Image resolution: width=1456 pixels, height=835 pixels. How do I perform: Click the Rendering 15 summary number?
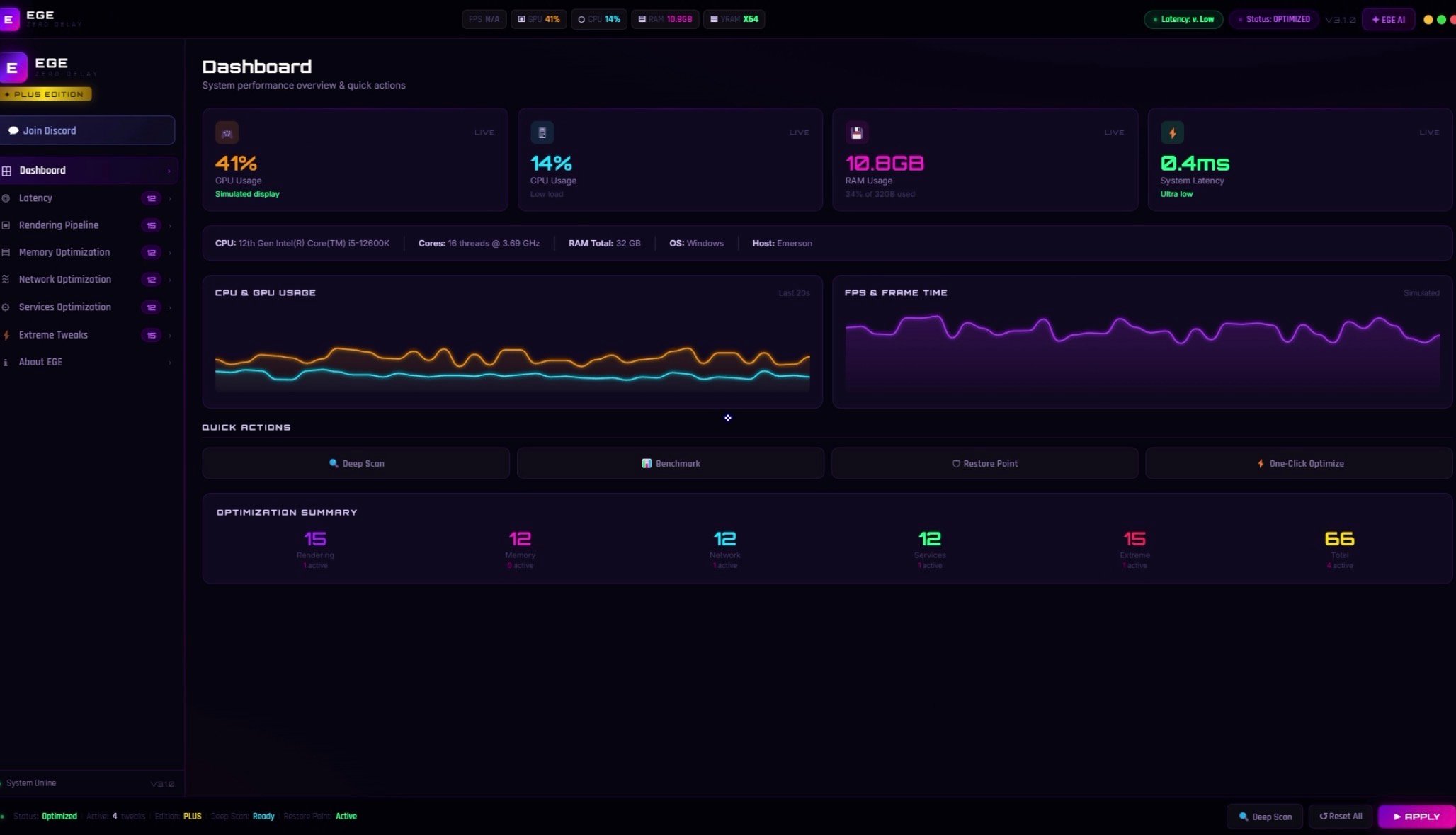coord(315,539)
